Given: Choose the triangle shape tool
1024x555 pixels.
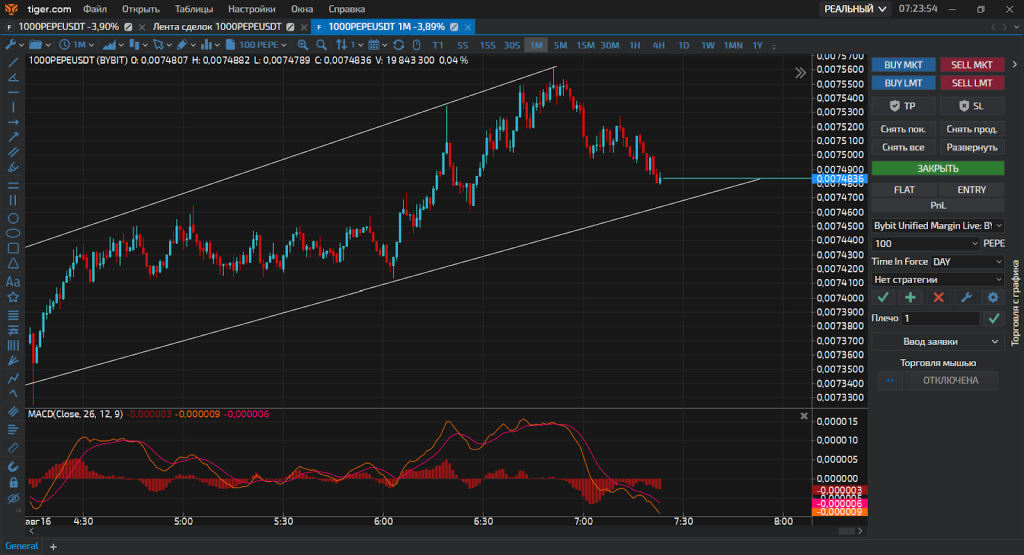Looking at the screenshot, I should click(13, 264).
